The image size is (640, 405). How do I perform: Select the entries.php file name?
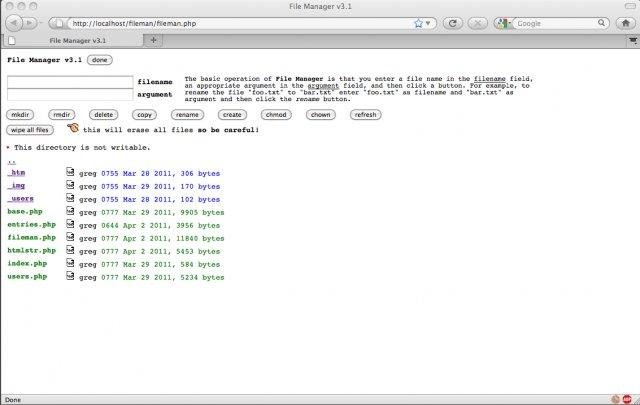click(x=31, y=225)
